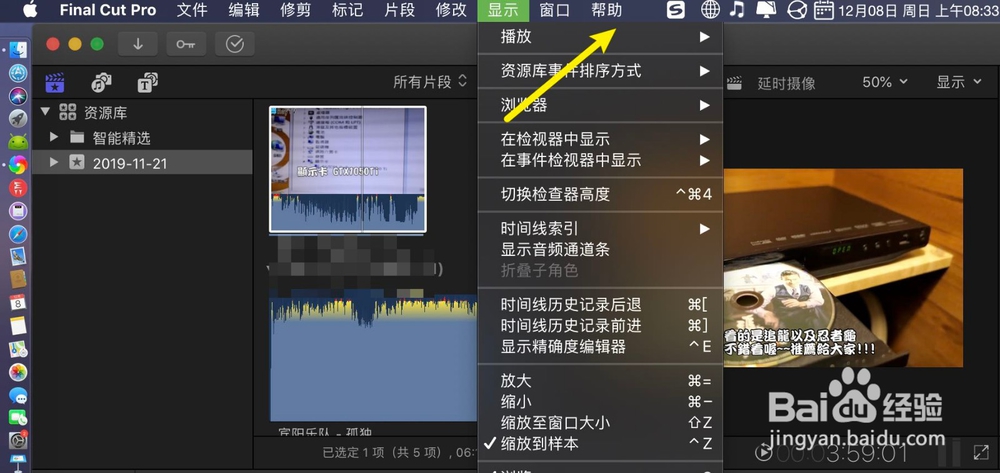Expand the 2019-11-21 event triangle

point(54,163)
